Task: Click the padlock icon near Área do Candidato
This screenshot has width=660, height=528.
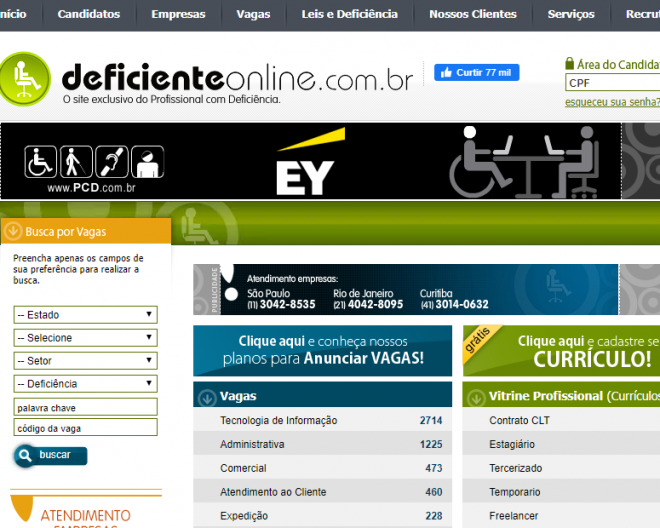Action: 570,64
